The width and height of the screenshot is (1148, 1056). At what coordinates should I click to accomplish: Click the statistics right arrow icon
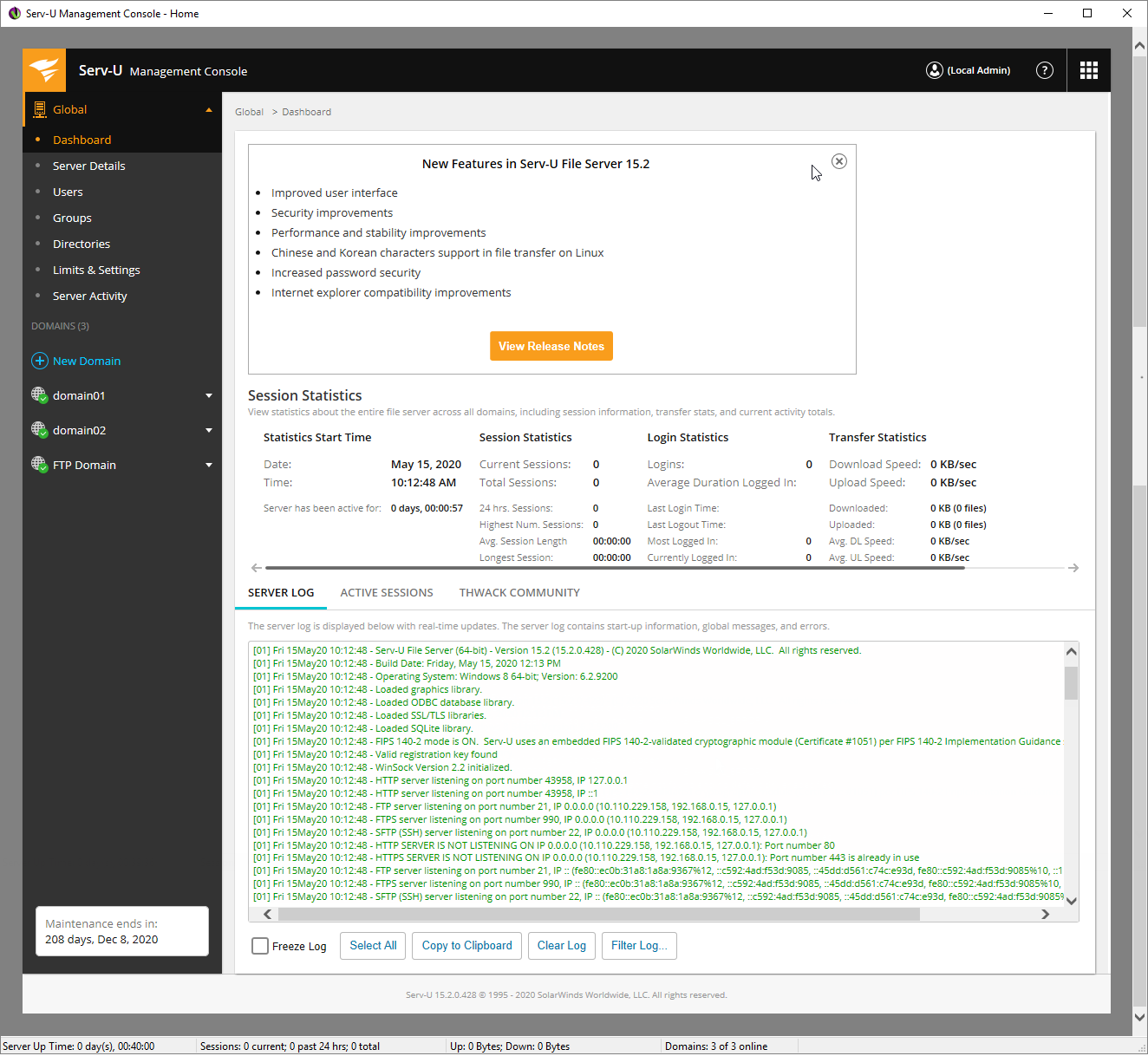[1073, 568]
